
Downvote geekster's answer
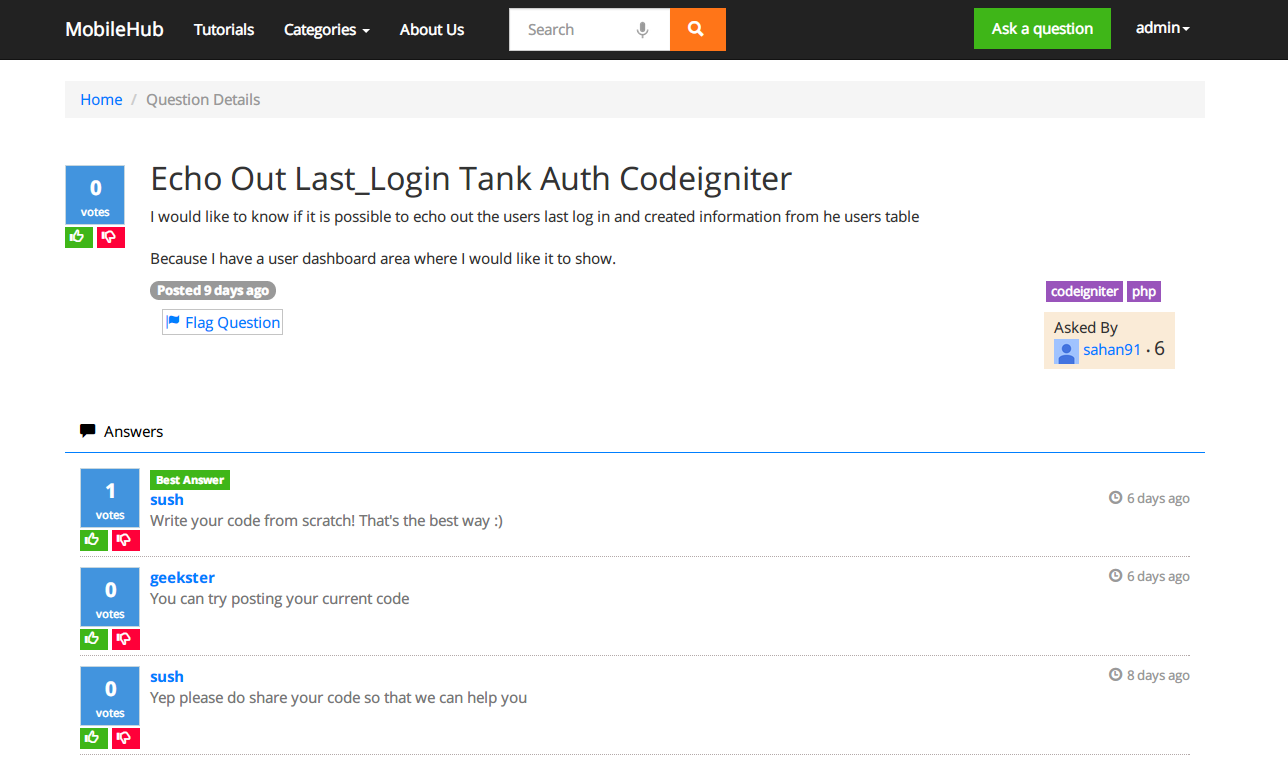point(126,639)
